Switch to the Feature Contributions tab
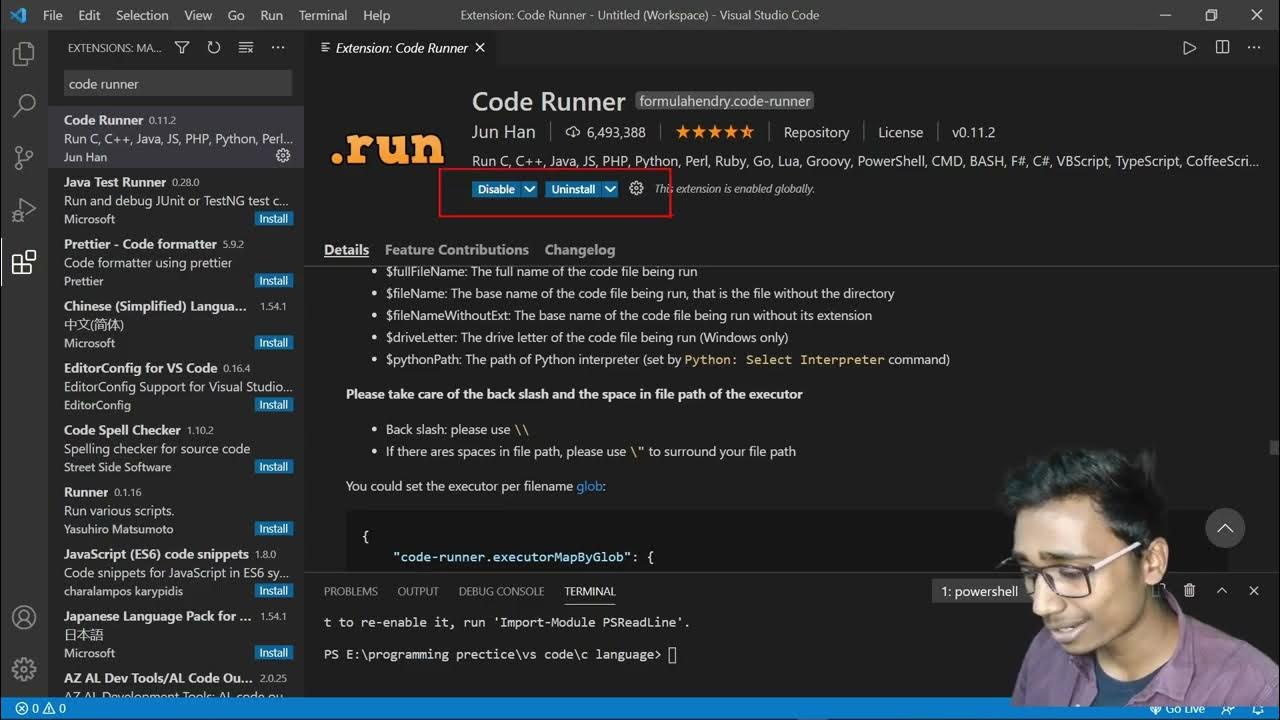 [457, 250]
